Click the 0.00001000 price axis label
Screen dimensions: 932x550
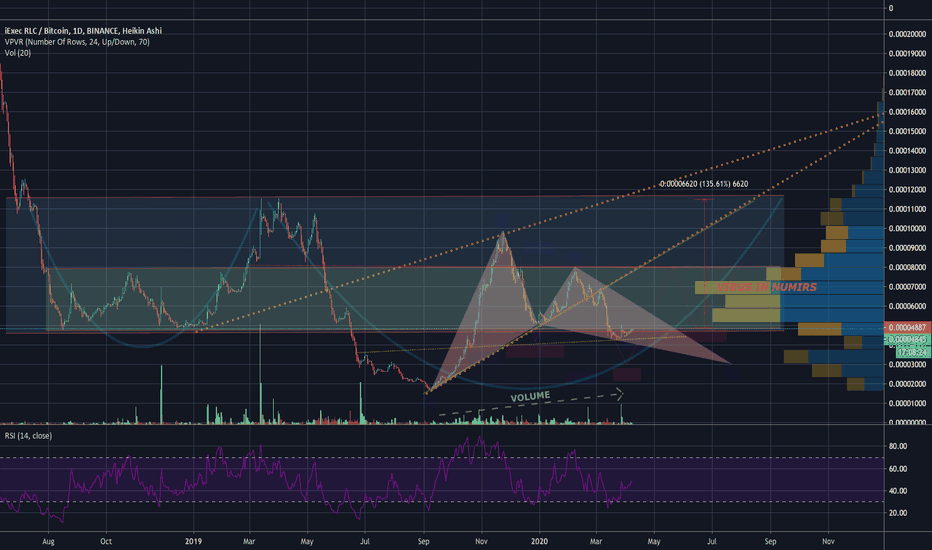coord(907,403)
